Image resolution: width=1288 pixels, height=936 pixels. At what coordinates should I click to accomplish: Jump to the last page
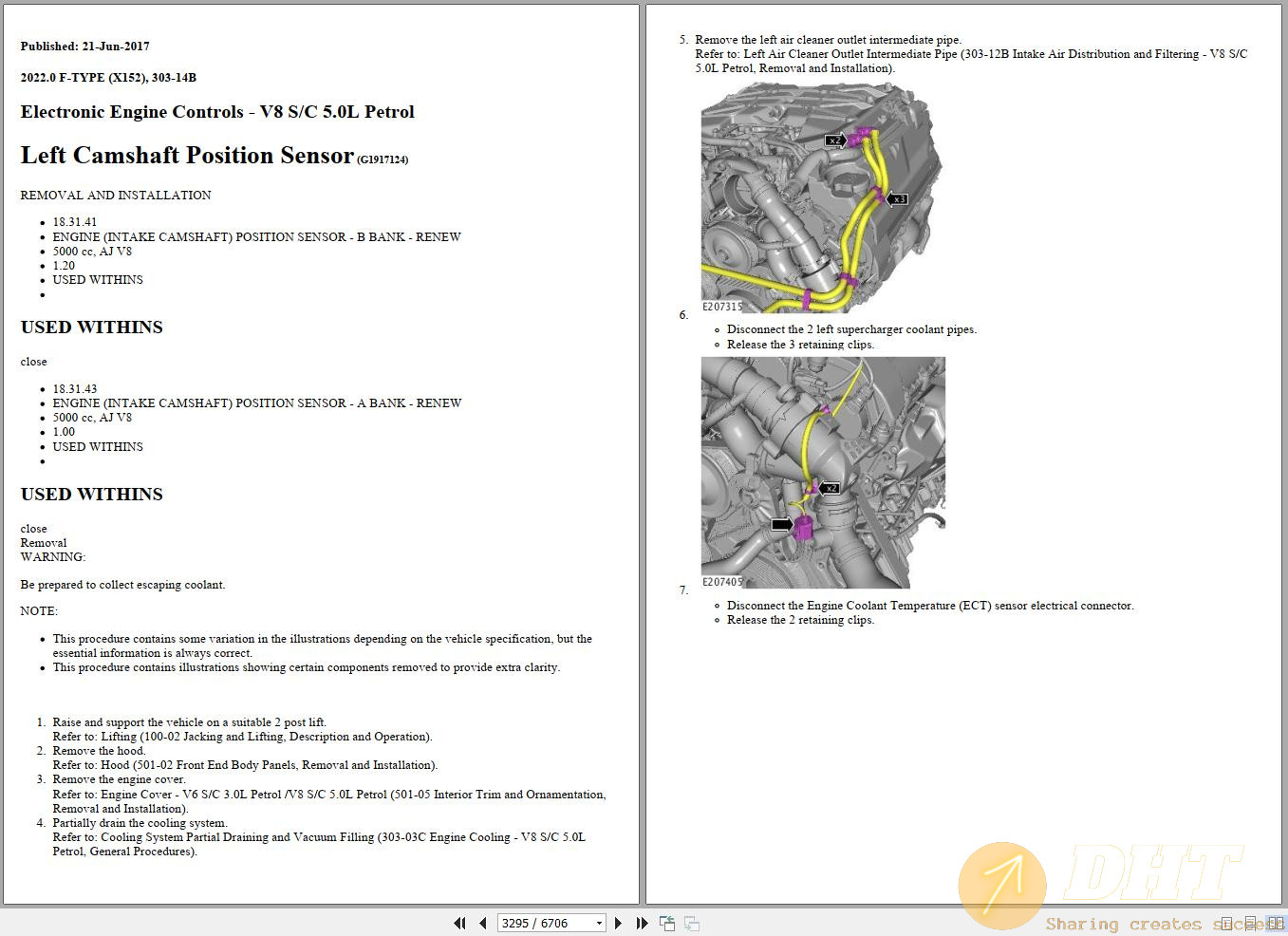tap(642, 923)
